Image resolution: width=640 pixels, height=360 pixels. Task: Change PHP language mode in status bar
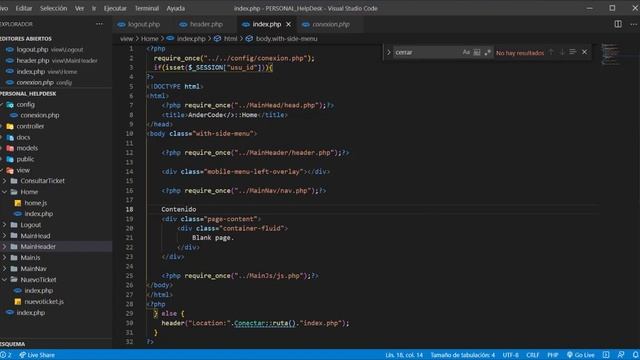coord(553,355)
